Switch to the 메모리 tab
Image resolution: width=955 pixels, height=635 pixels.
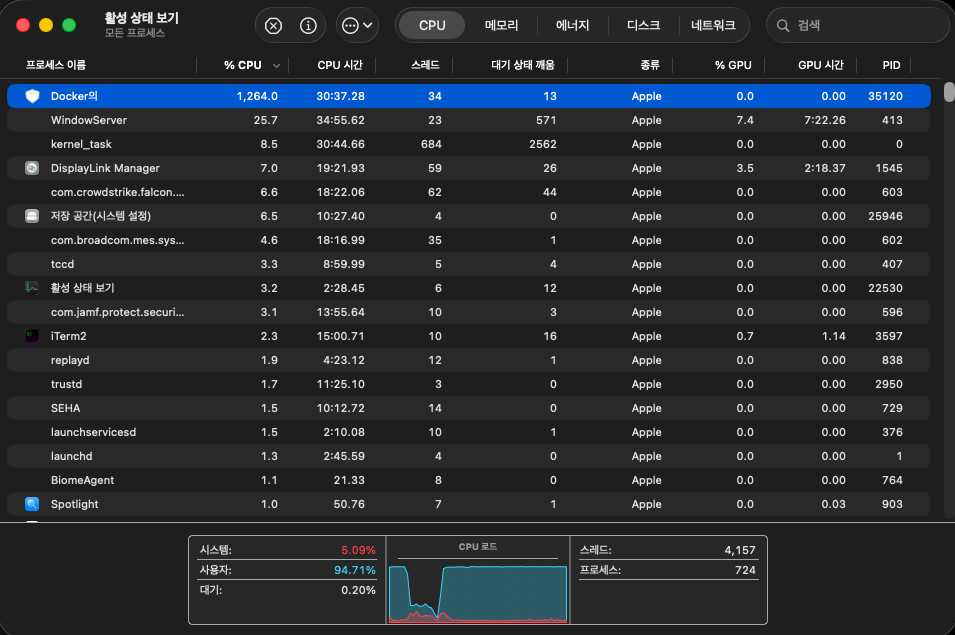(501, 26)
